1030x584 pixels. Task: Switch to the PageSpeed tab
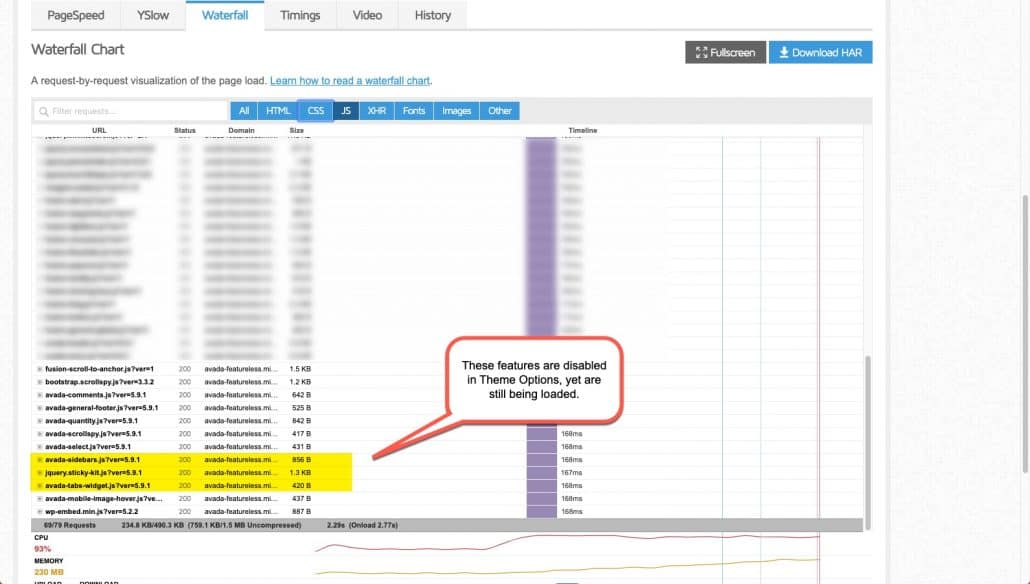(74, 15)
